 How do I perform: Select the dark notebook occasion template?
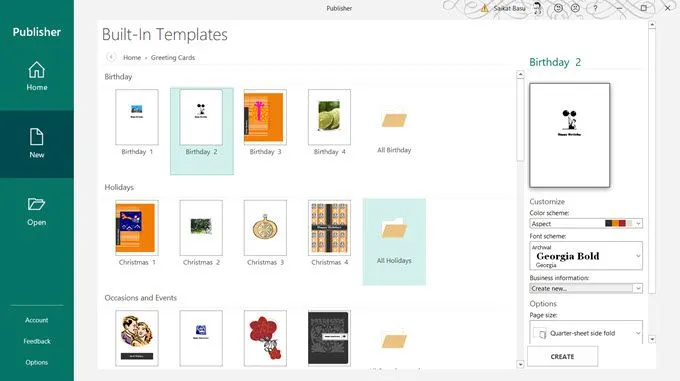(329, 338)
